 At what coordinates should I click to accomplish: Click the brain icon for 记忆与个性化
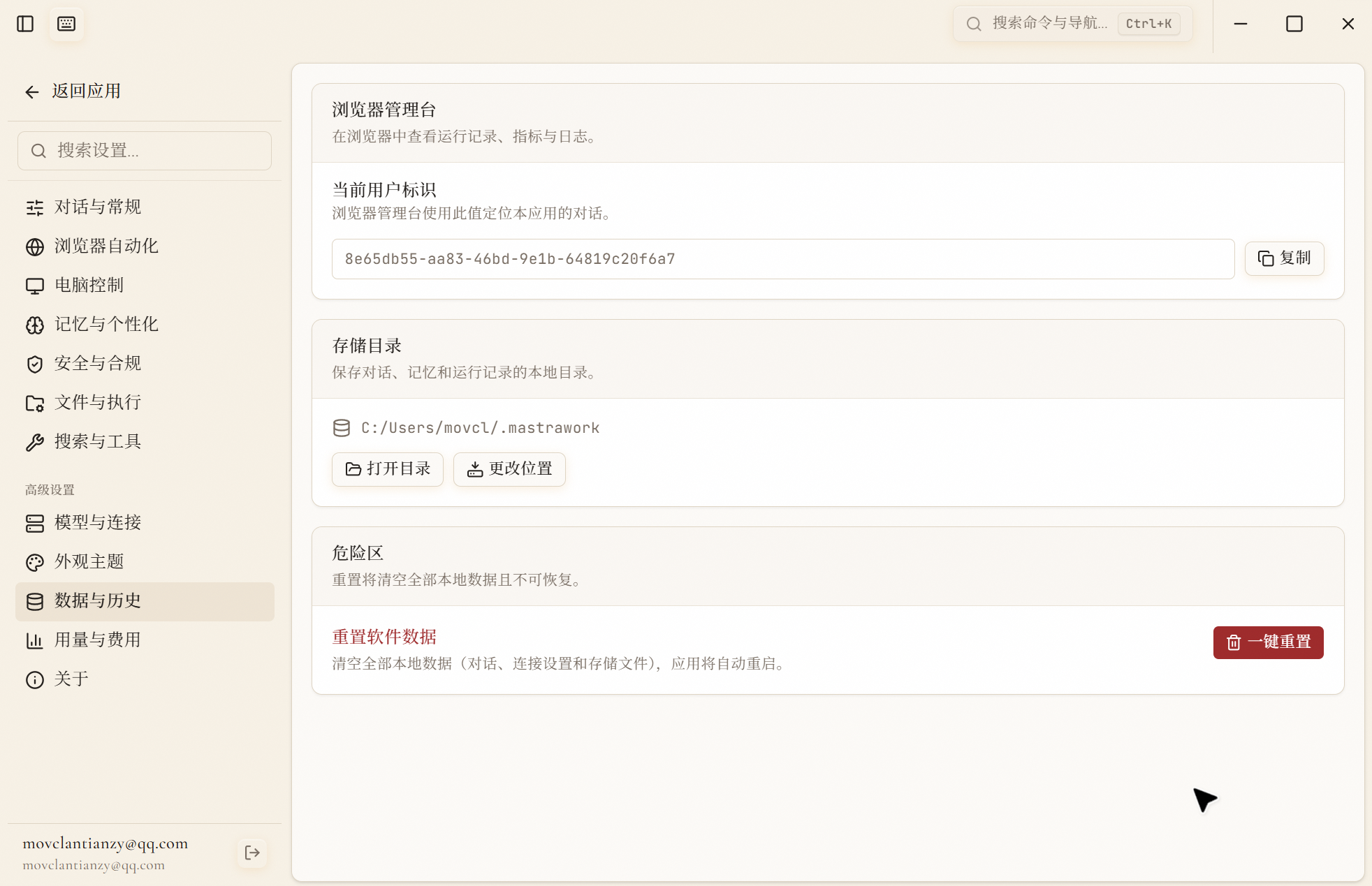(x=35, y=325)
